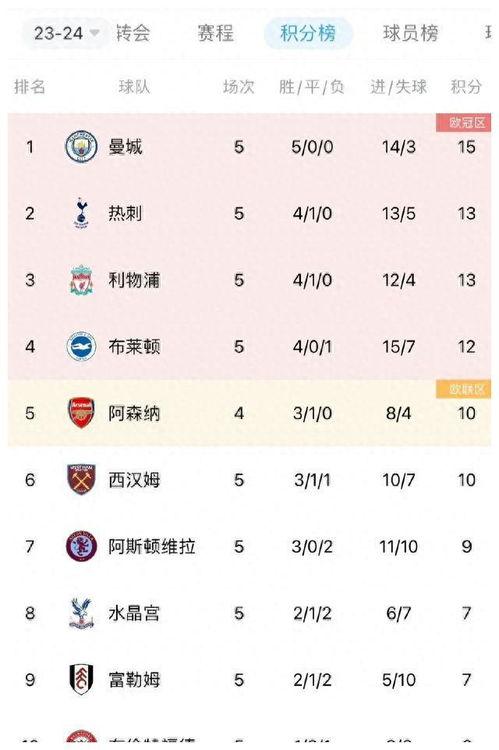Tap the Arsenal crest icon
This screenshot has height=750, width=499.
pos(81,413)
